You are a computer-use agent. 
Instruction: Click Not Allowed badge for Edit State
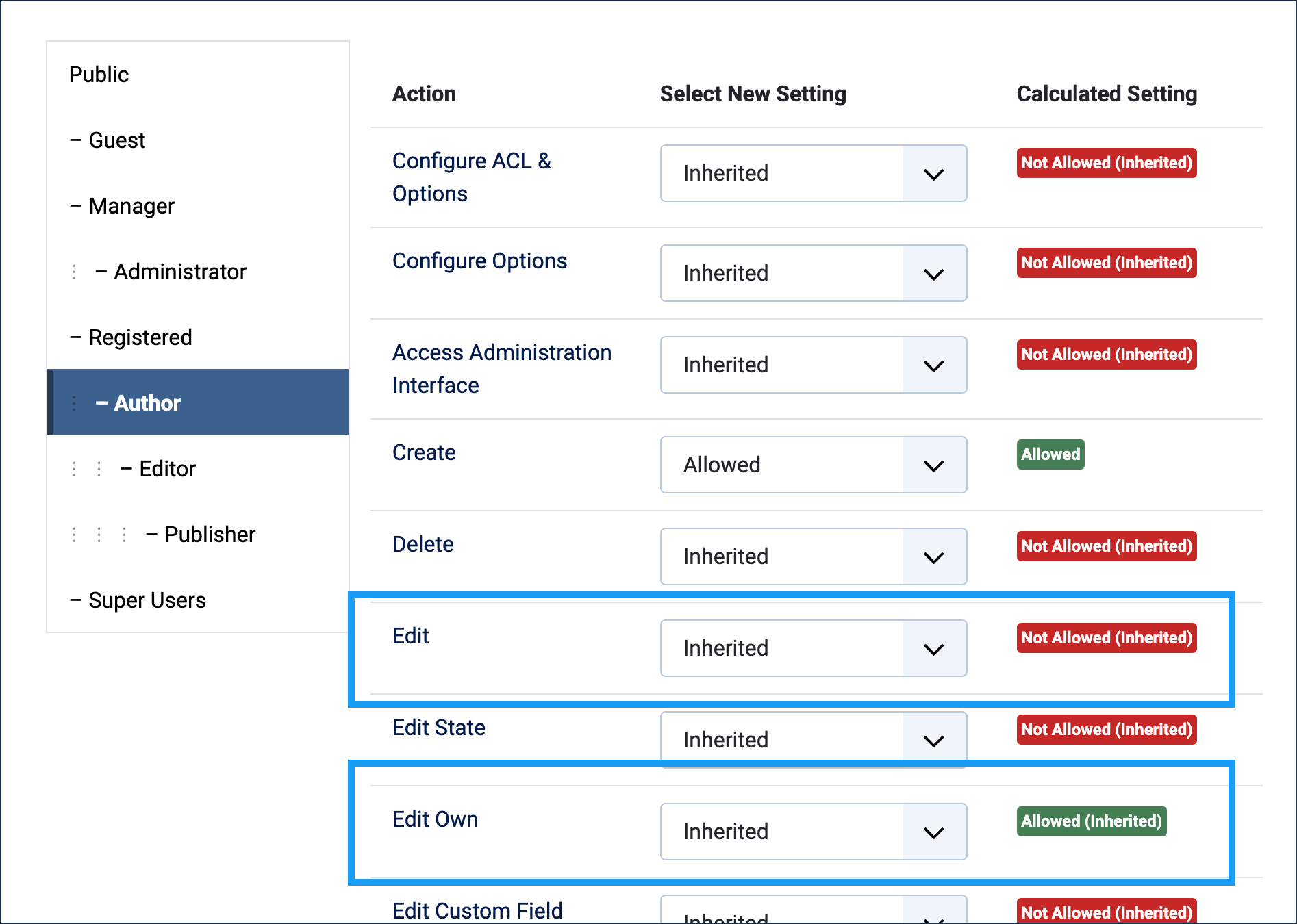[1107, 730]
